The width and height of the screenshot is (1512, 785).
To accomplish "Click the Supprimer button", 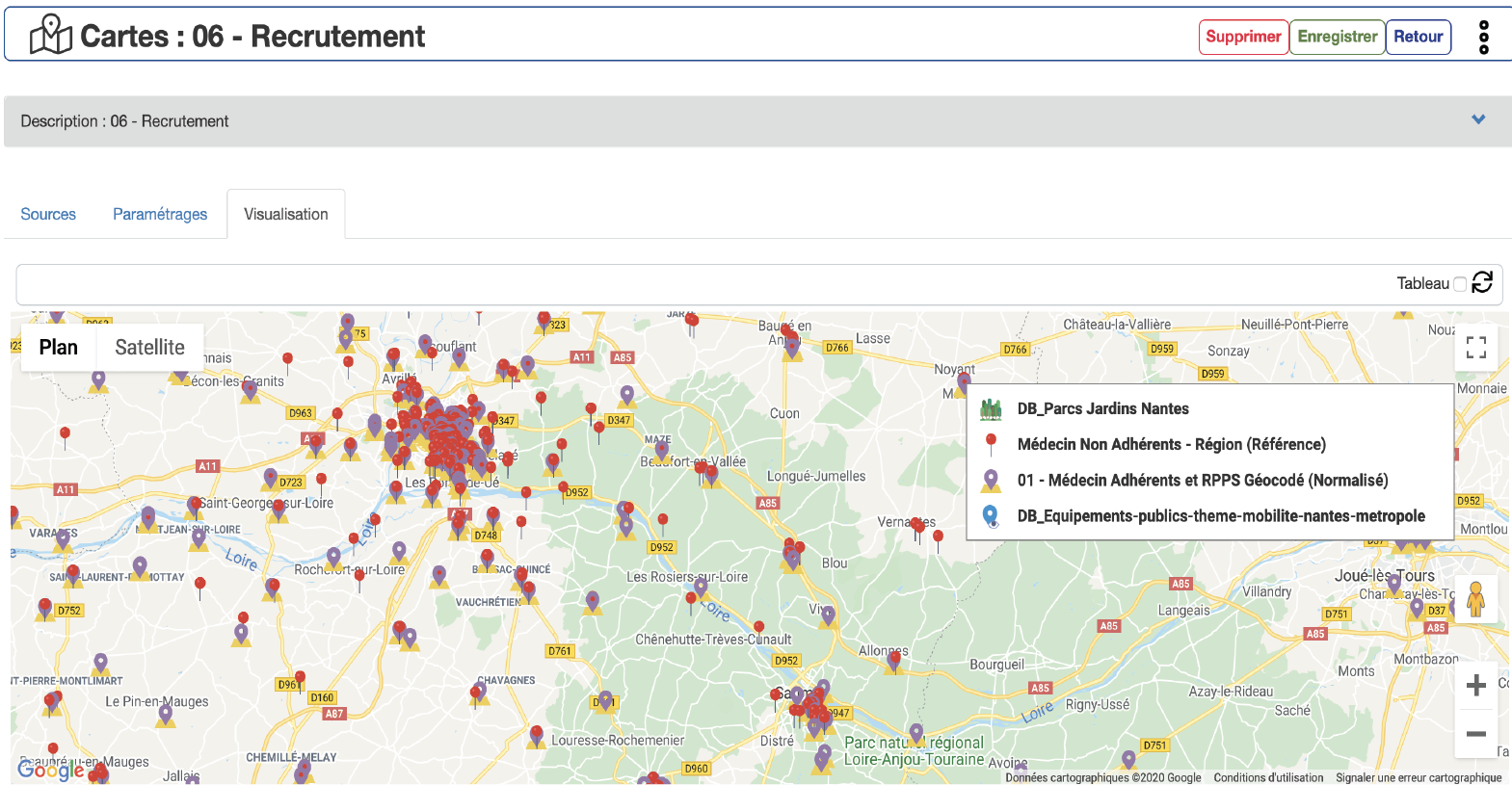I will pos(1243,37).
